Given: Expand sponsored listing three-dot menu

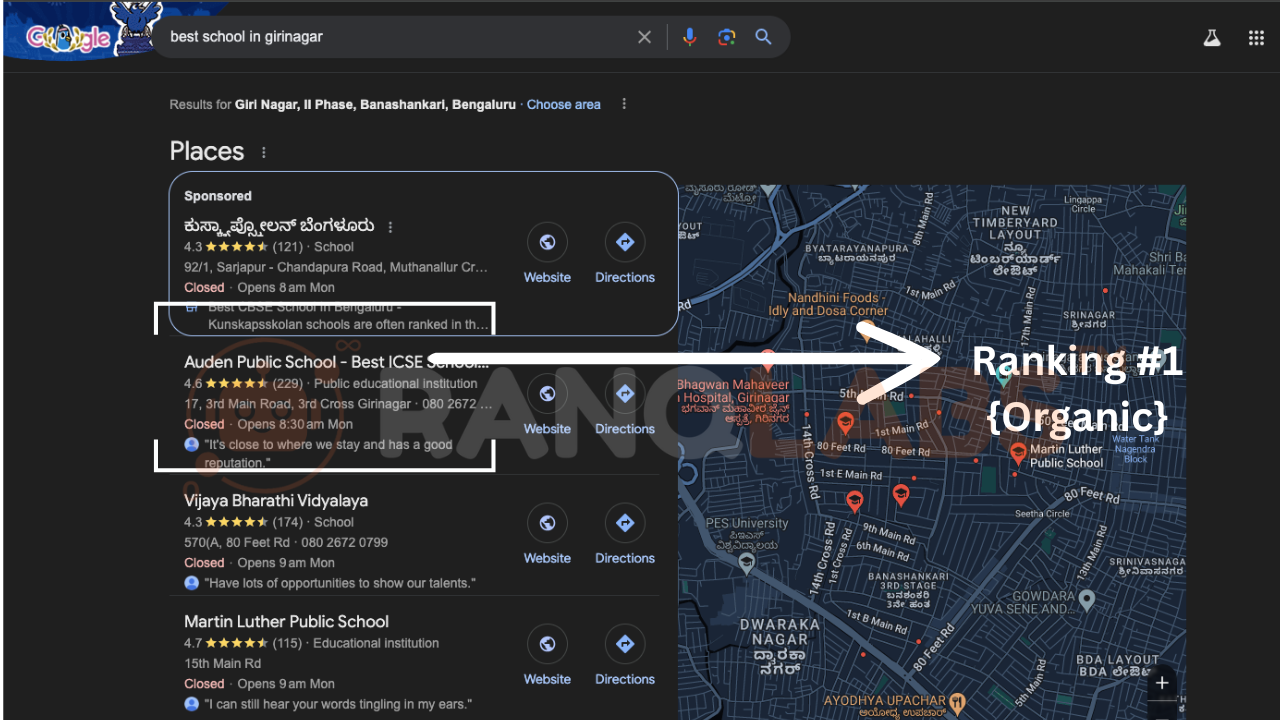Looking at the screenshot, I should tap(391, 227).
